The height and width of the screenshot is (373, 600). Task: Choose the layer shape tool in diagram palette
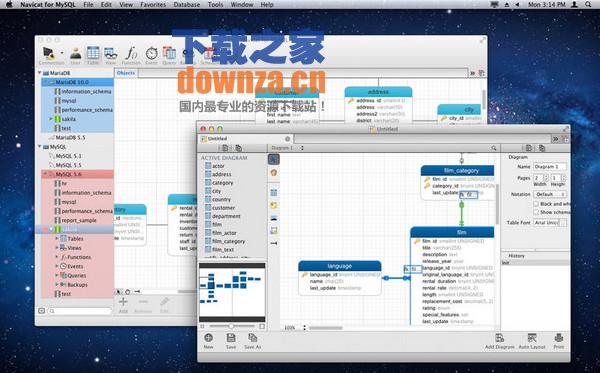click(x=274, y=230)
